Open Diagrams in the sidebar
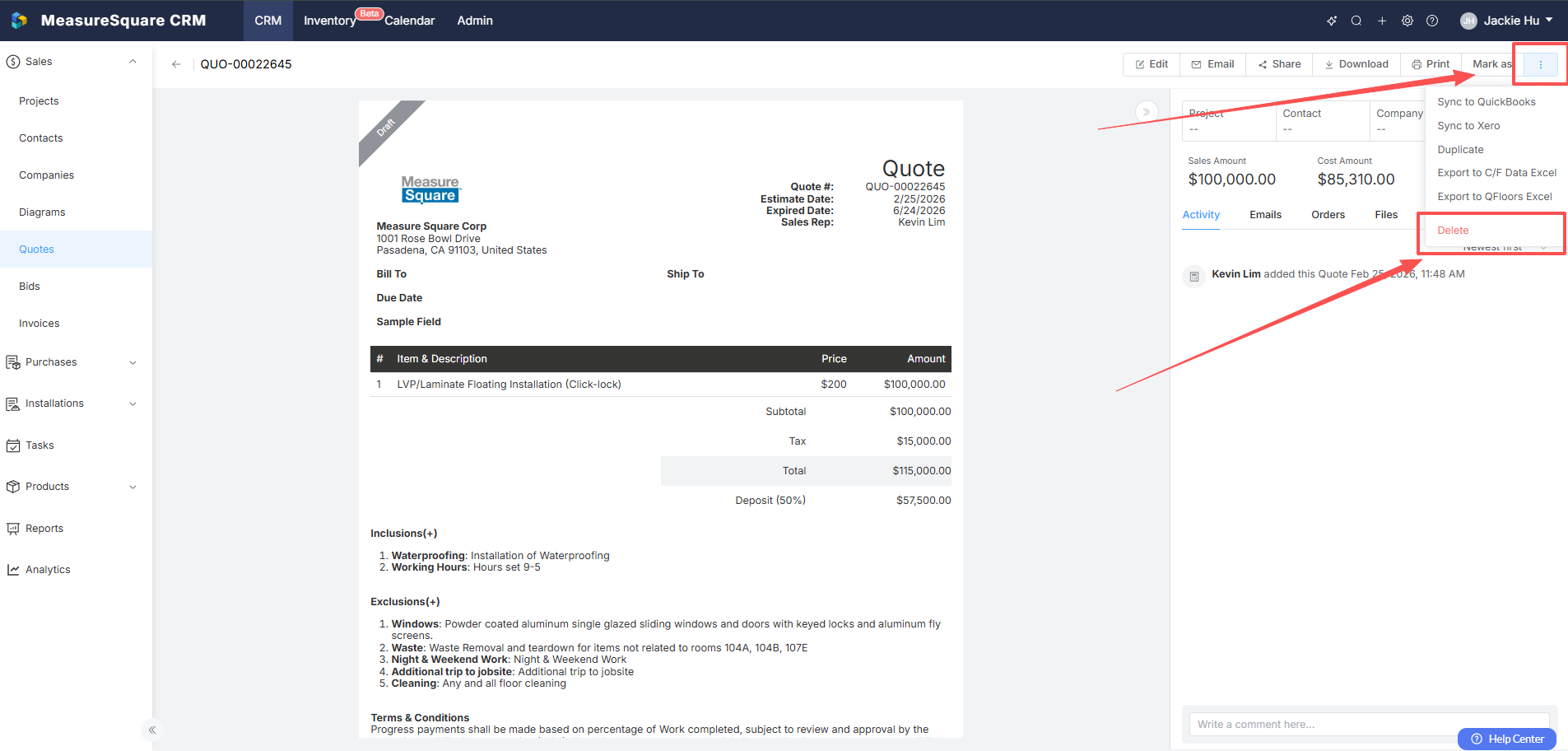The image size is (1568, 751). click(42, 212)
